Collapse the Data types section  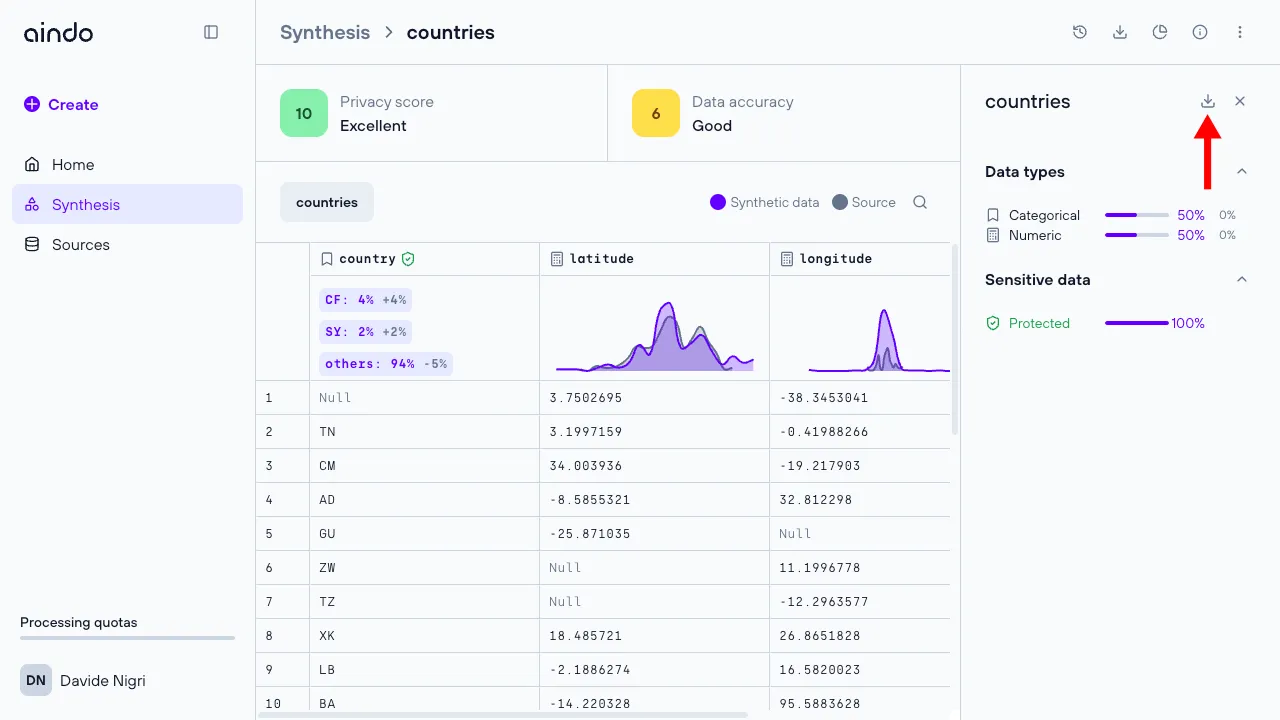(1242, 172)
